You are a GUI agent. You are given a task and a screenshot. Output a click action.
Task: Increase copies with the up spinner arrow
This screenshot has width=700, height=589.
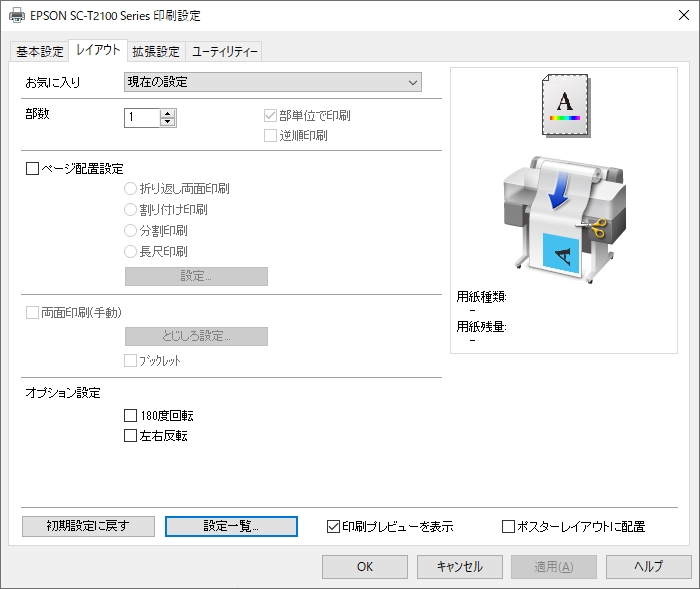click(x=168, y=113)
